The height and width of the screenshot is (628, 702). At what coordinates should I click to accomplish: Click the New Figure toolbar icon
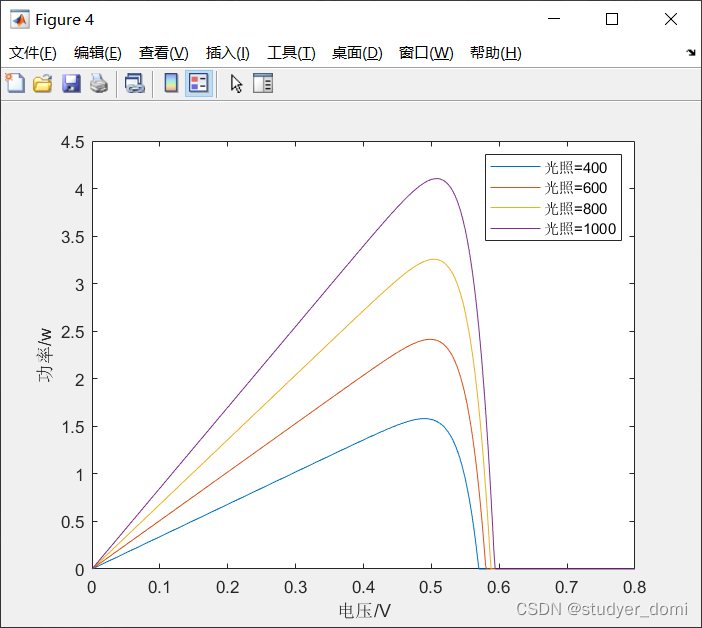pyautogui.click(x=15, y=83)
